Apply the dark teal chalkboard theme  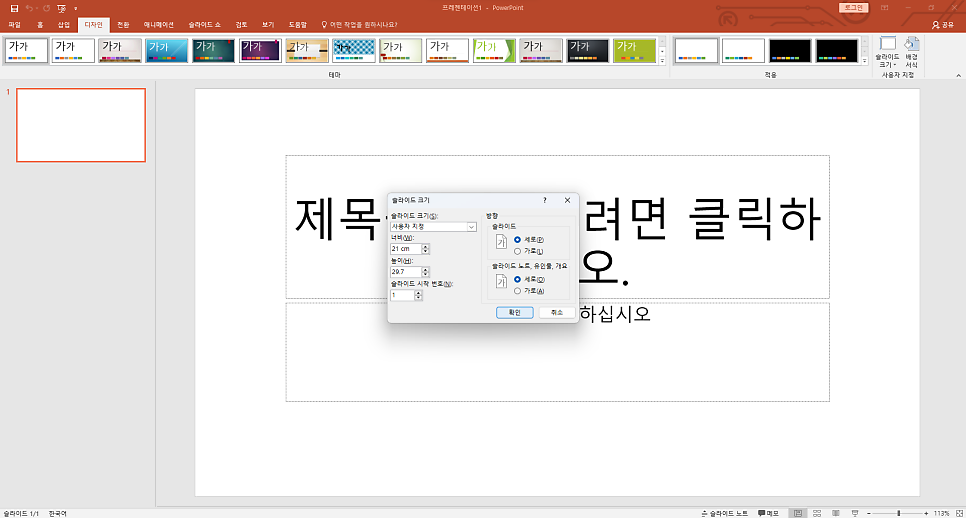(x=213, y=51)
